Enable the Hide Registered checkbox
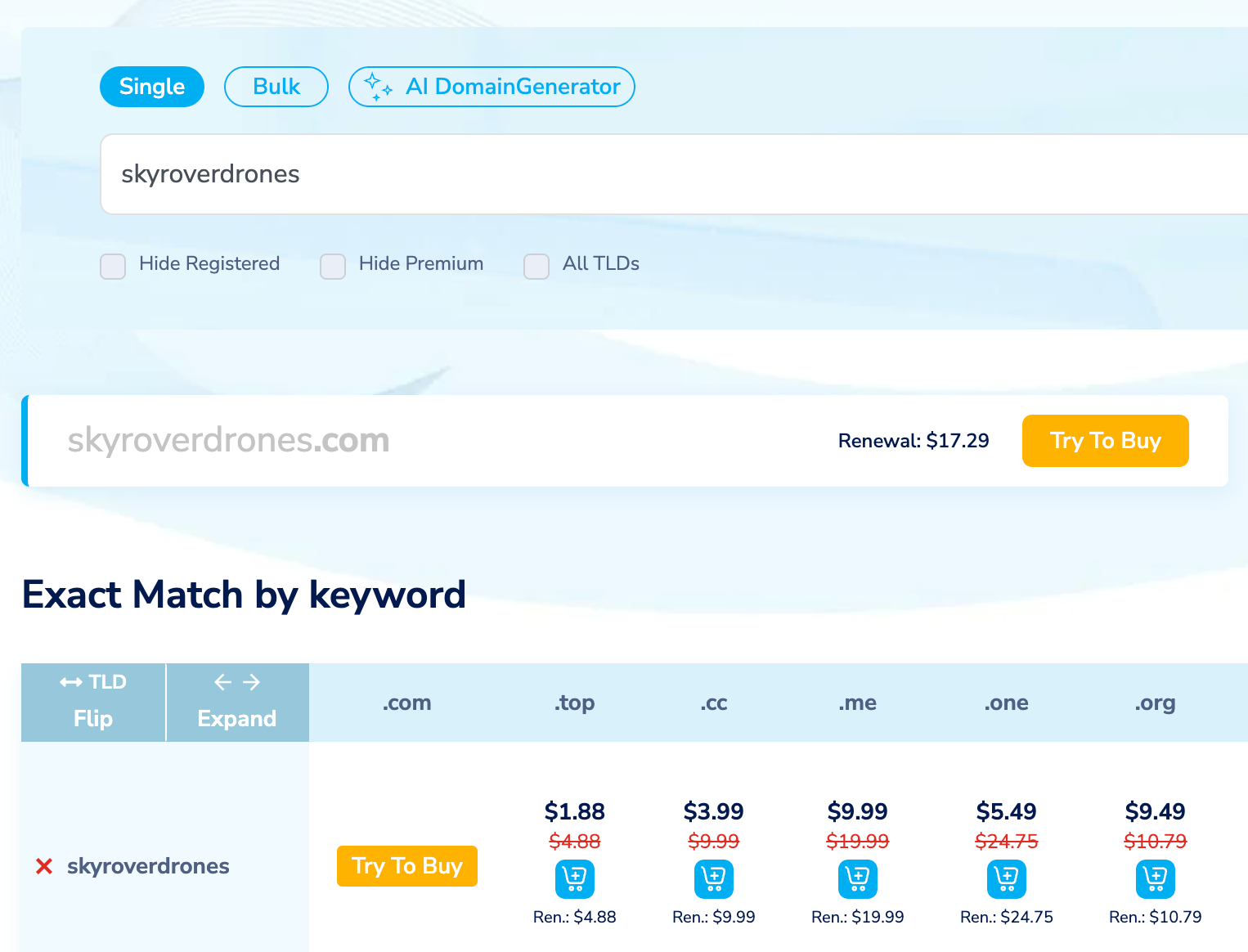1248x952 pixels. (113, 266)
